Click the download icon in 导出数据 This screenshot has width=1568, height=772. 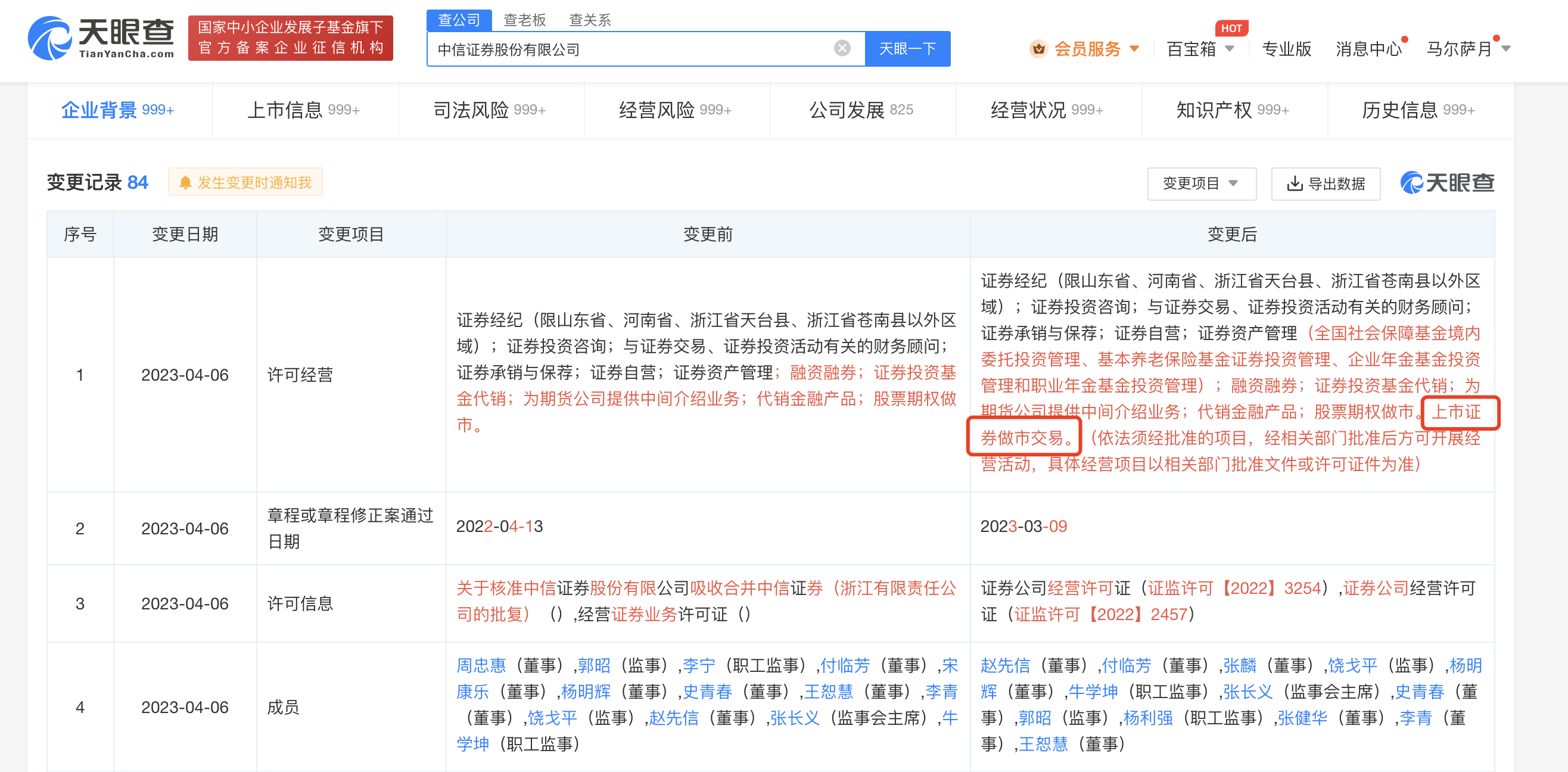pyautogui.click(x=1295, y=183)
